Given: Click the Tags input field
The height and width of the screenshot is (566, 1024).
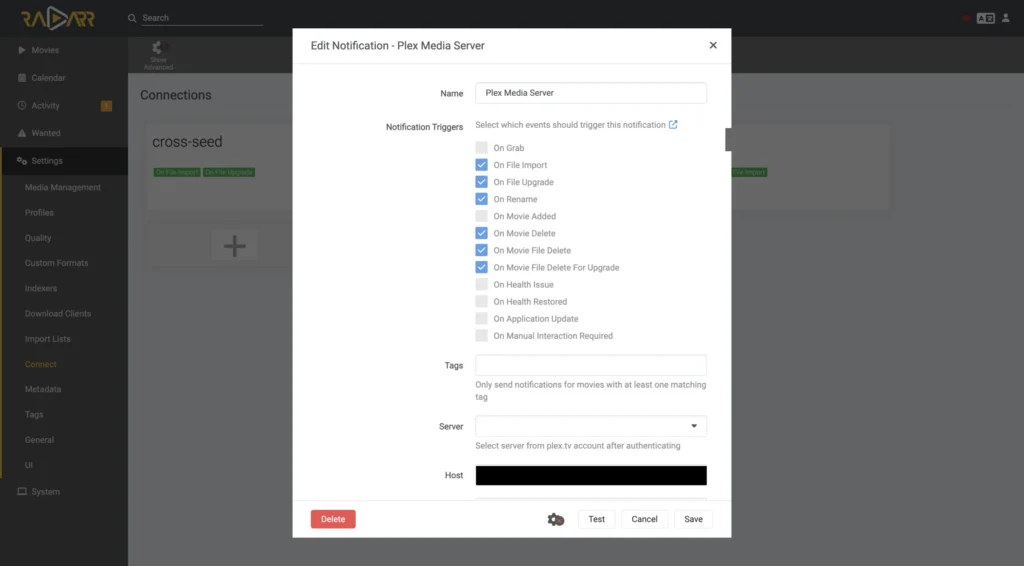Looking at the screenshot, I should (x=591, y=365).
